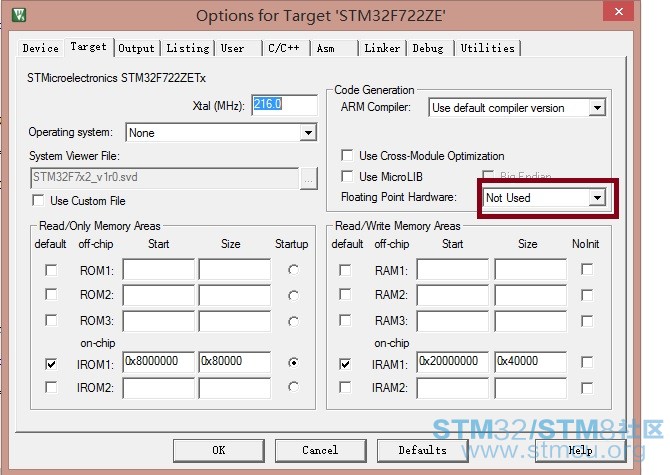Select the ROM2 Startup radio button
Screen dimensions: 670x475
[x=293, y=295]
